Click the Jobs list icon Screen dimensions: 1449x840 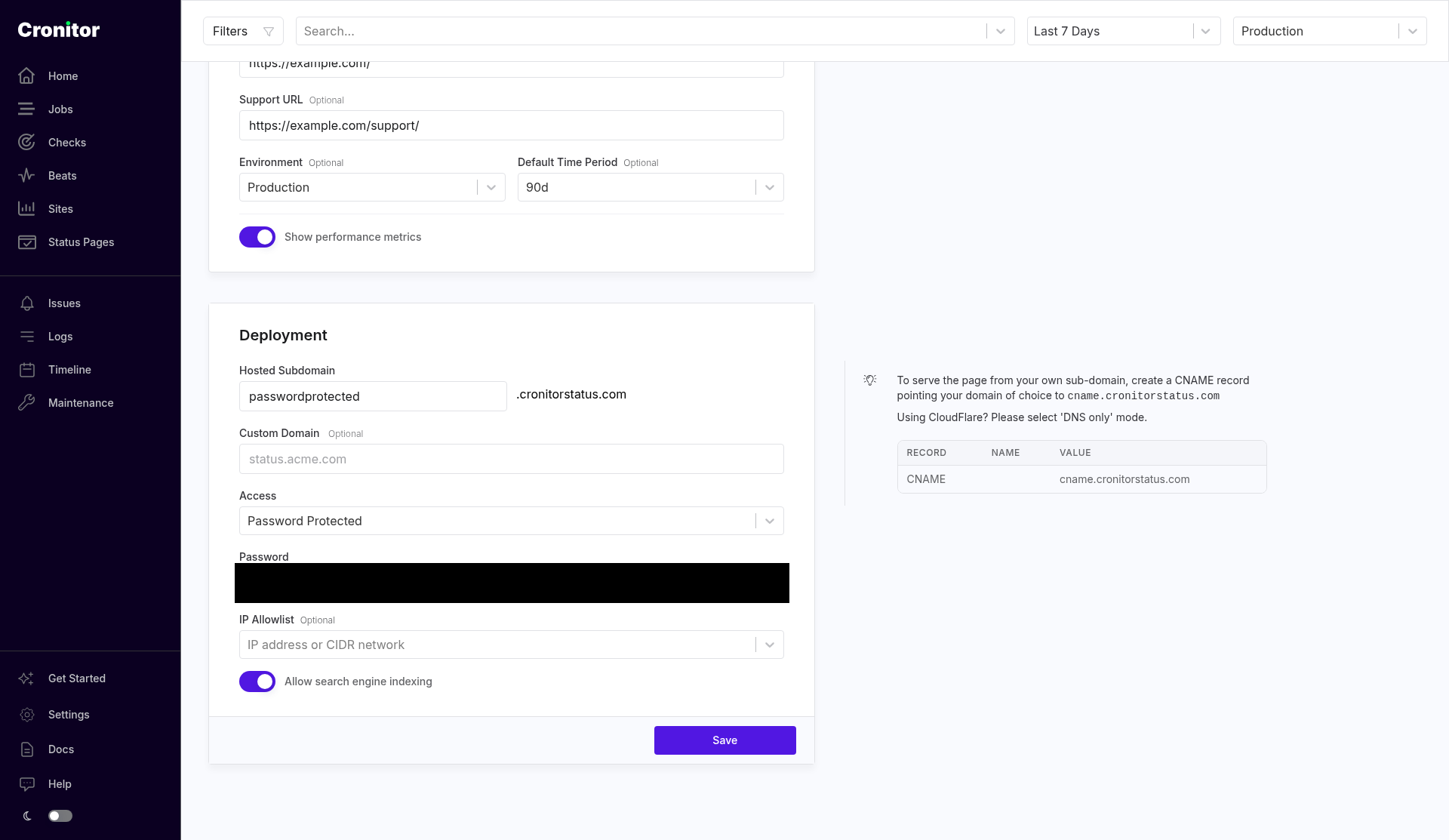(x=26, y=109)
